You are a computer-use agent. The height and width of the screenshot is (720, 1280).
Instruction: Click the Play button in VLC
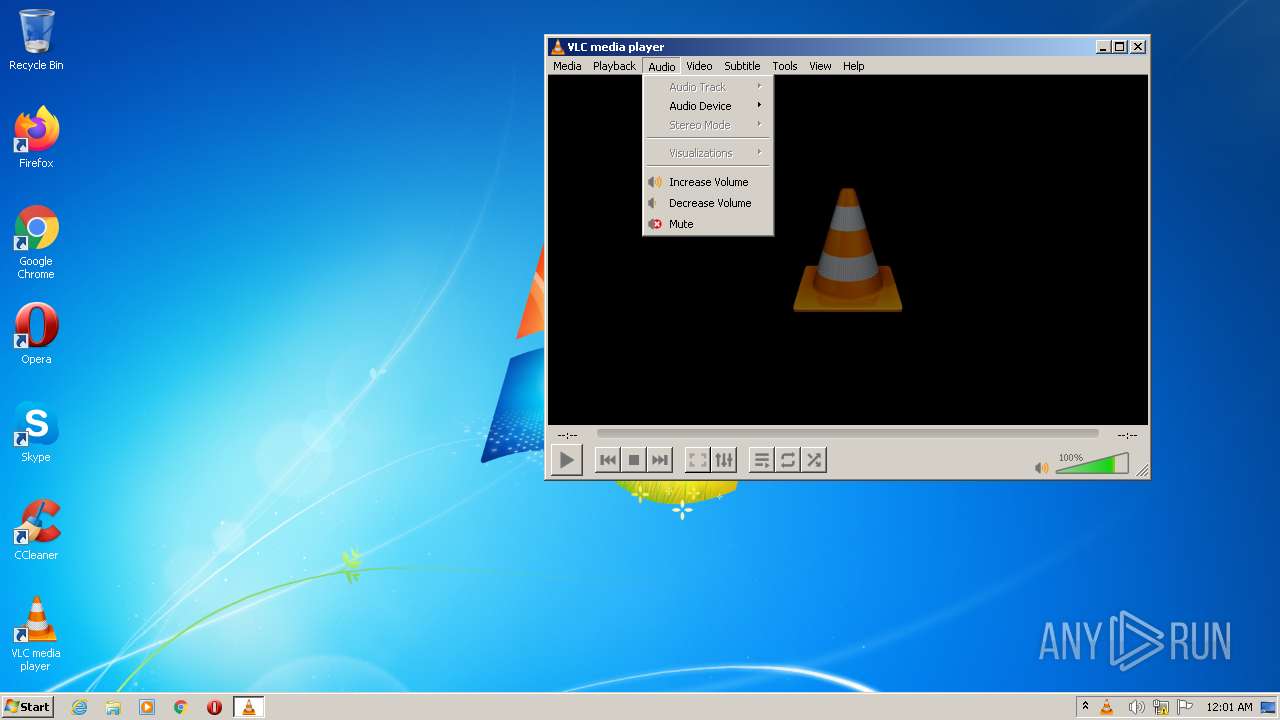567,460
